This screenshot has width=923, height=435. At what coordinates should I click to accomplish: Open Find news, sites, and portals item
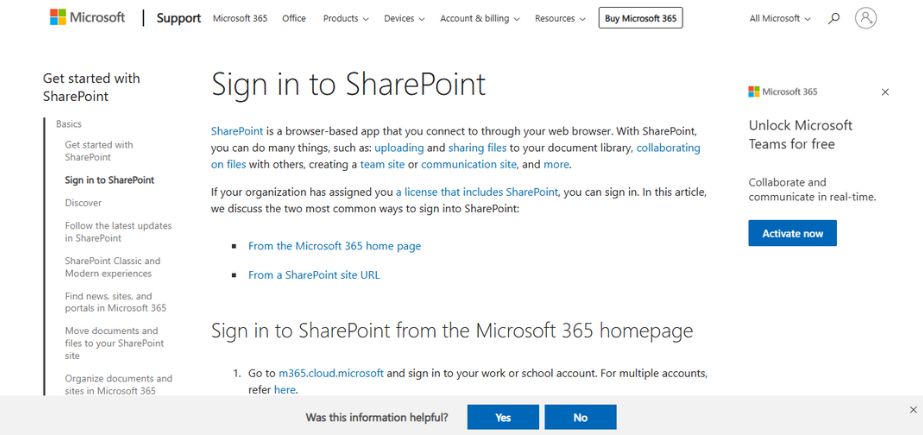115,302
